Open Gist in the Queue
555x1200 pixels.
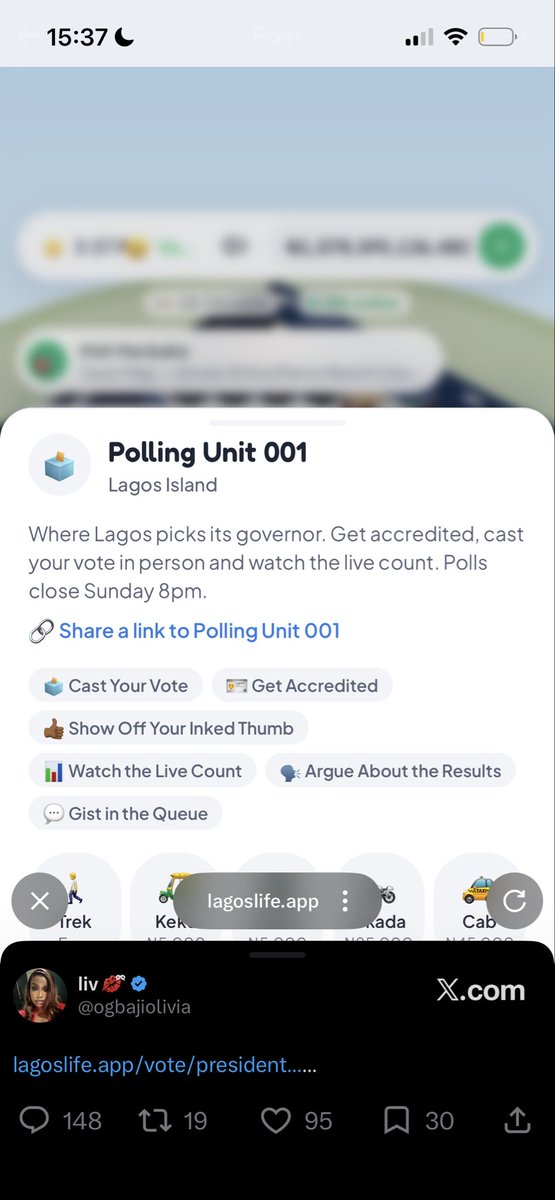pos(126,814)
